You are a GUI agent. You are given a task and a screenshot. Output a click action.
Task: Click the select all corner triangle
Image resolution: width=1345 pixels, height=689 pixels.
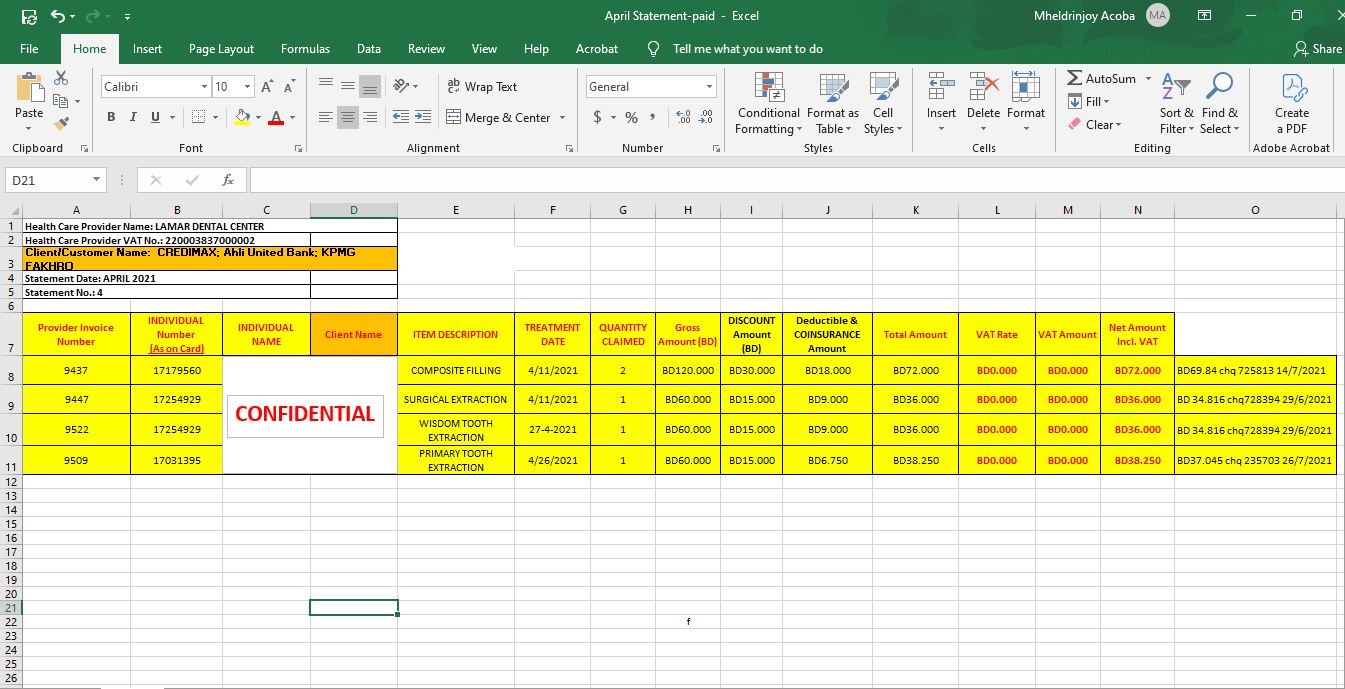click(x=11, y=210)
